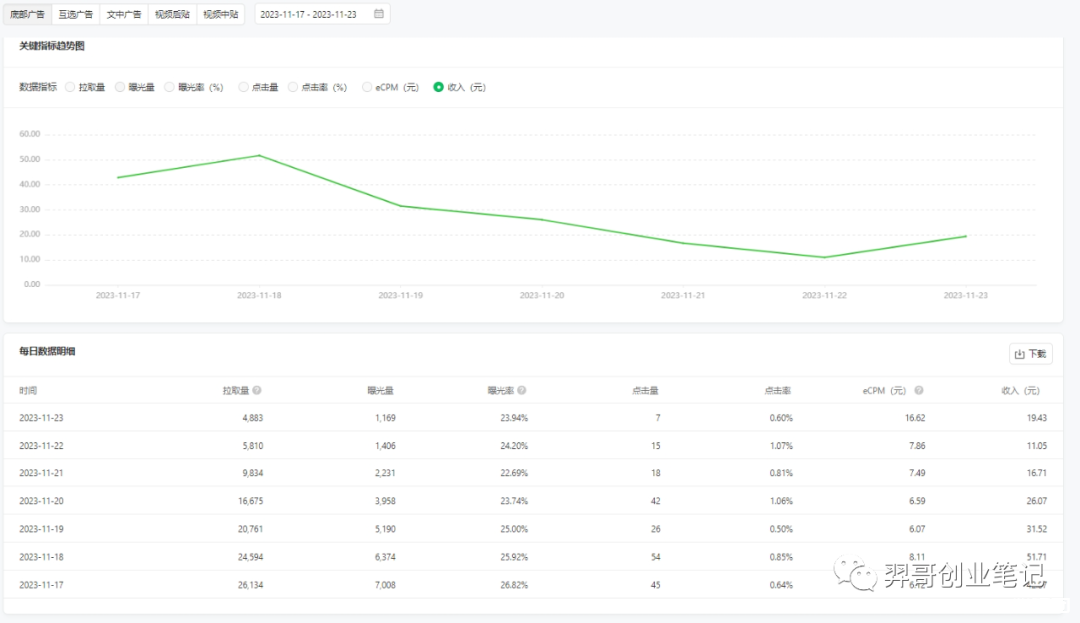Select the 曝光量 radio button
This screenshot has height=623, width=1080.
[120, 87]
